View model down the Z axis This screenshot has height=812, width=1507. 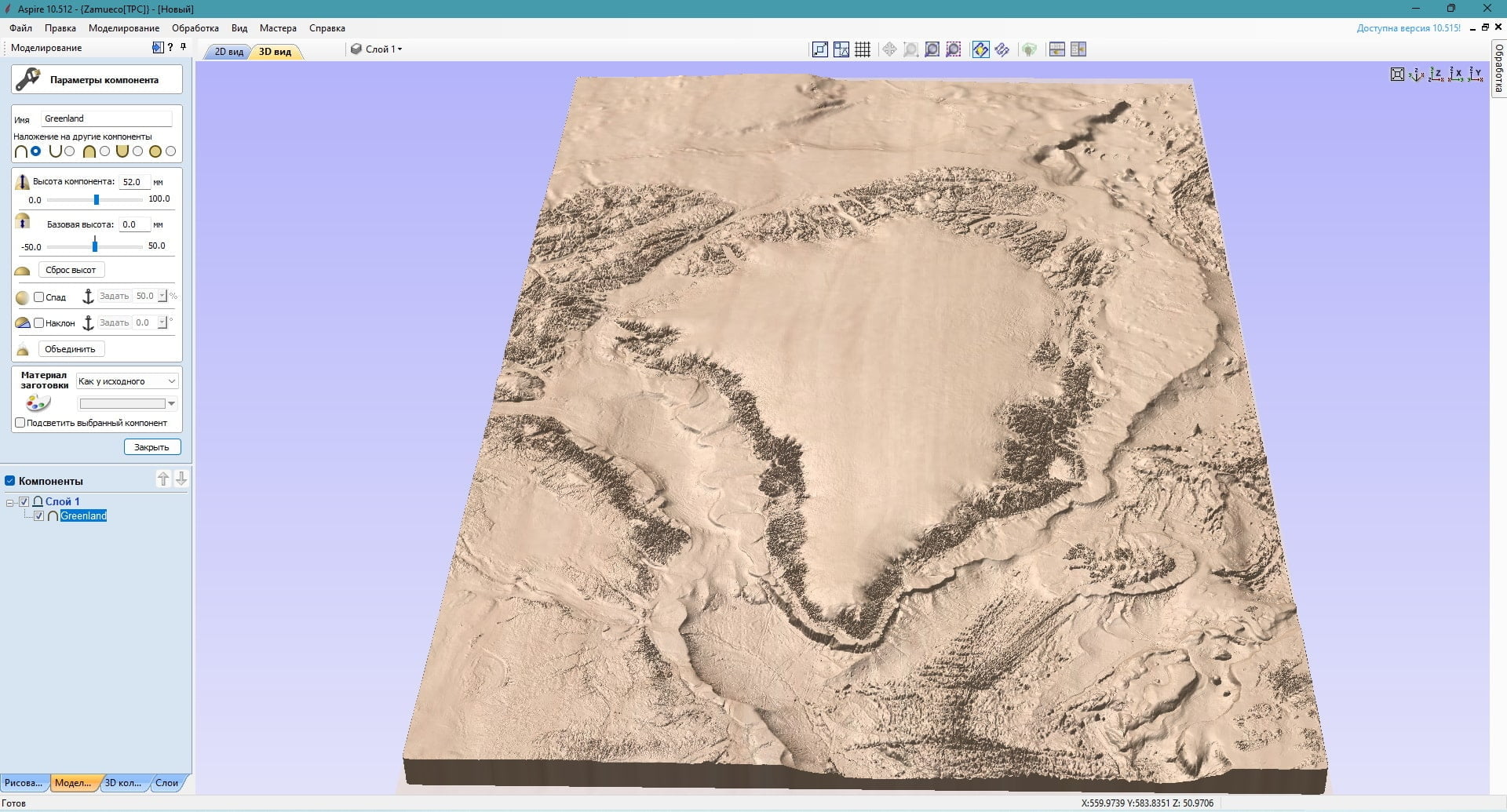(x=1436, y=75)
